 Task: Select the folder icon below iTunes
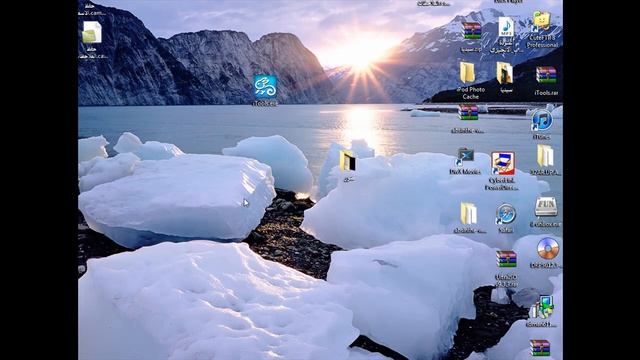[x=545, y=156]
